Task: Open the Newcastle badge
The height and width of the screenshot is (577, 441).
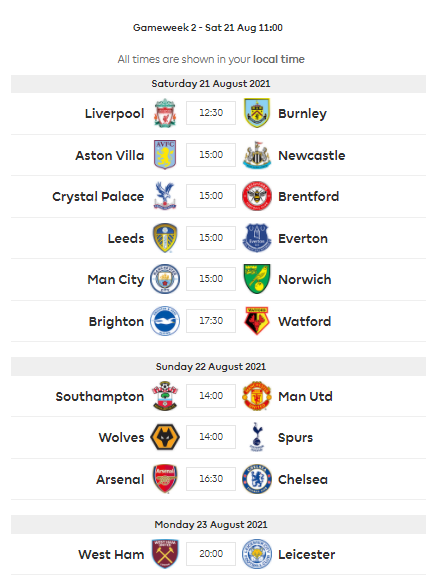Action: tap(257, 155)
